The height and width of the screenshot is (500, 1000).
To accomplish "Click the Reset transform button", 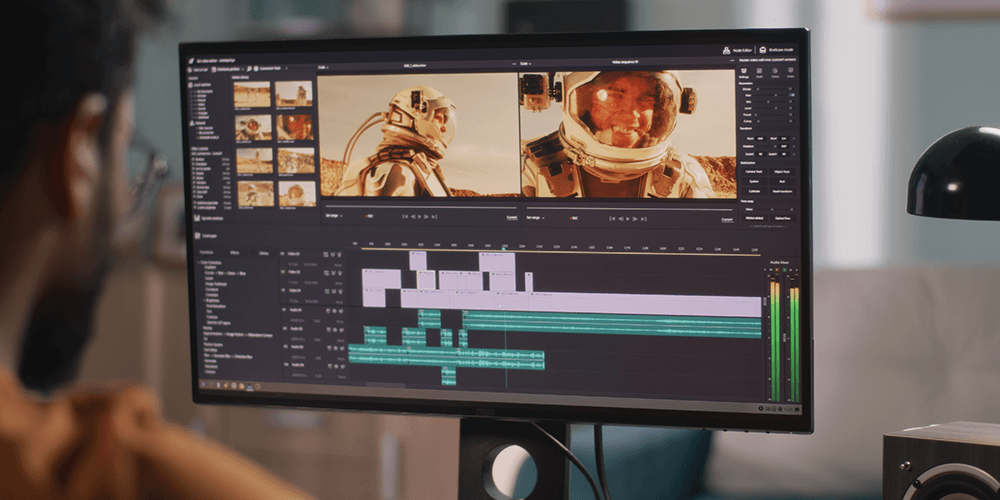I will (783, 191).
